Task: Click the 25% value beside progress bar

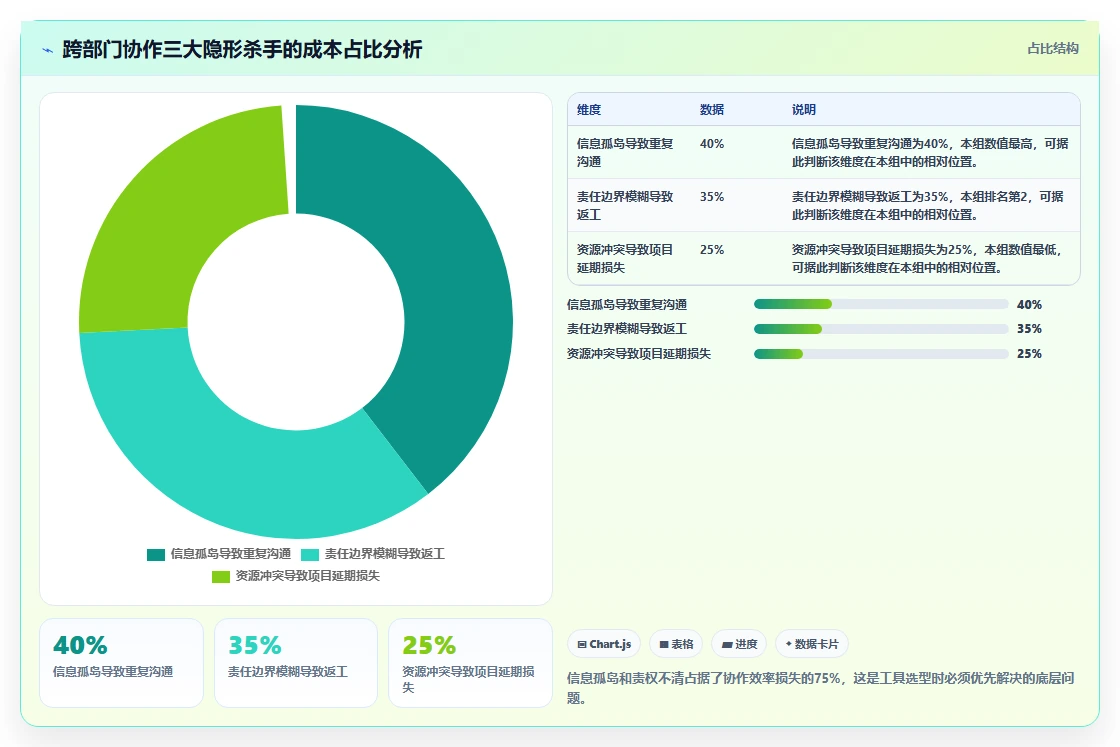Action: [1029, 354]
